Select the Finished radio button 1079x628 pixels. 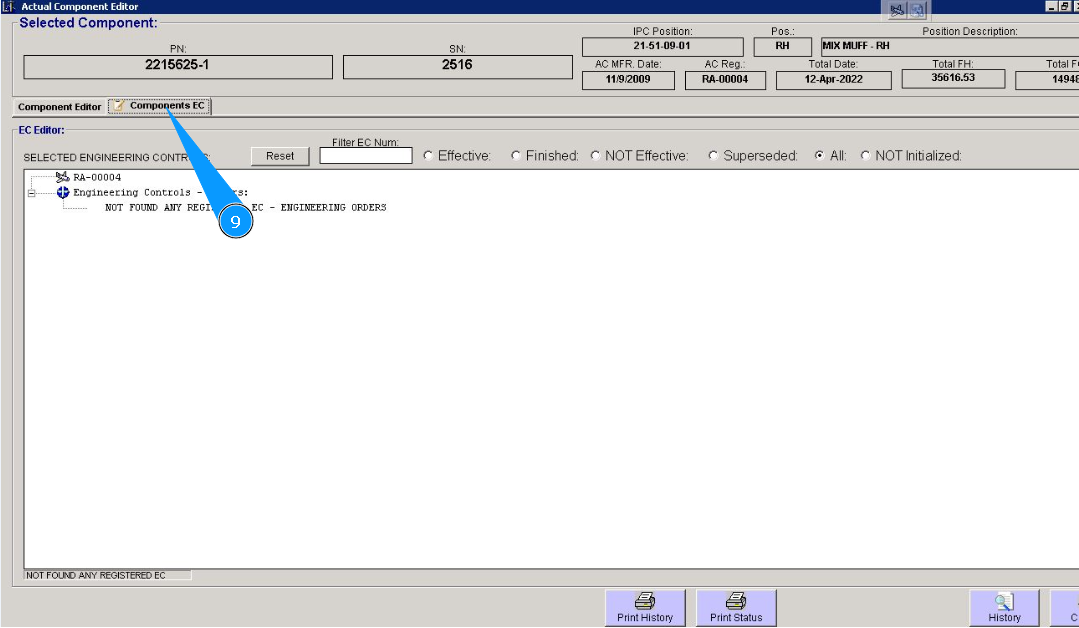coord(515,155)
